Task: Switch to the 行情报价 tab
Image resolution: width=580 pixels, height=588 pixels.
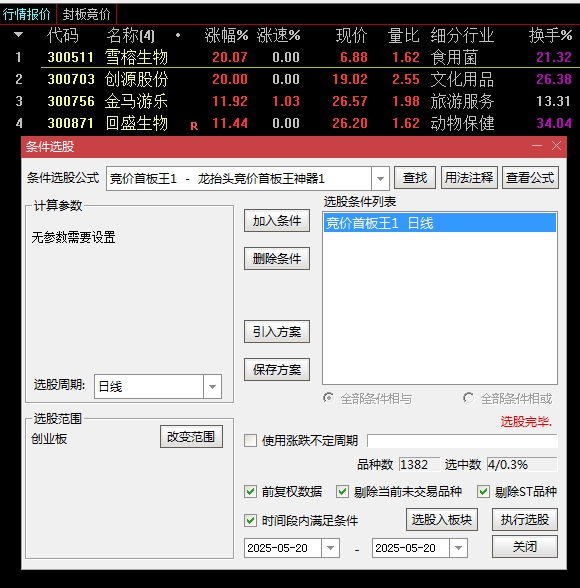Action: 27,14
